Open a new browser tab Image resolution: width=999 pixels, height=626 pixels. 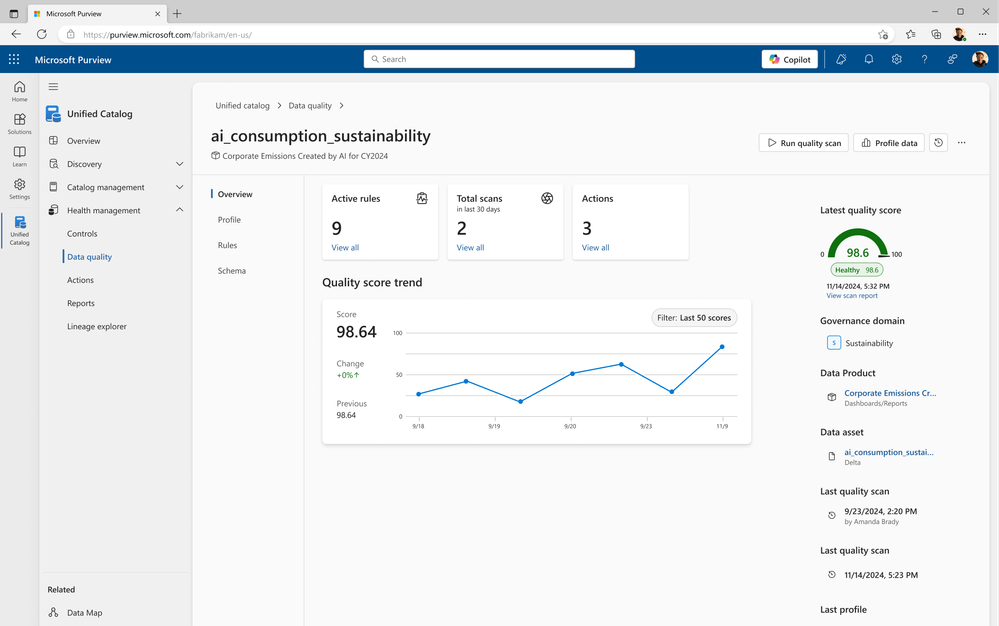point(177,13)
